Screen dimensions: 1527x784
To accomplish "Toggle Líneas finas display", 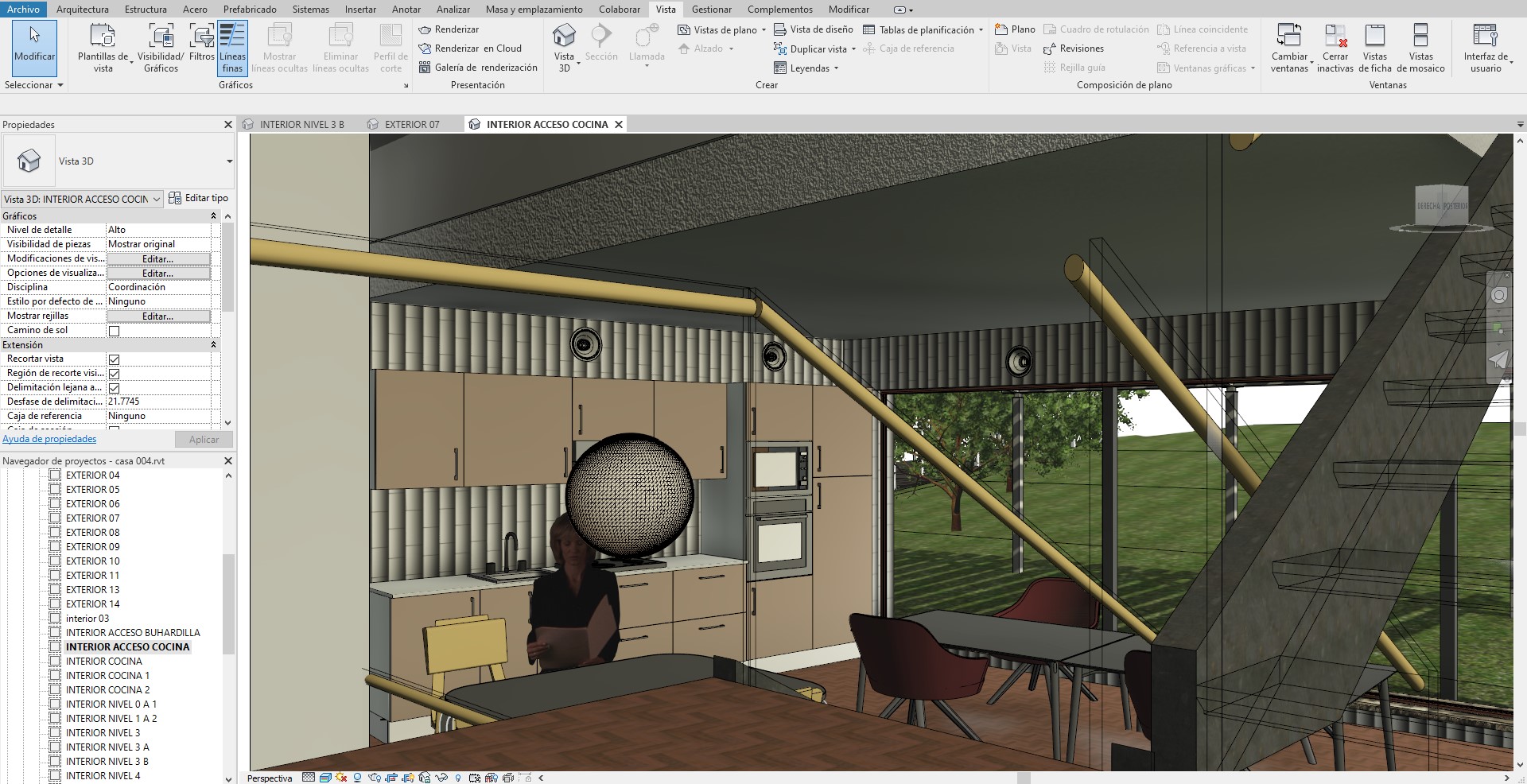I will [232, 46].
